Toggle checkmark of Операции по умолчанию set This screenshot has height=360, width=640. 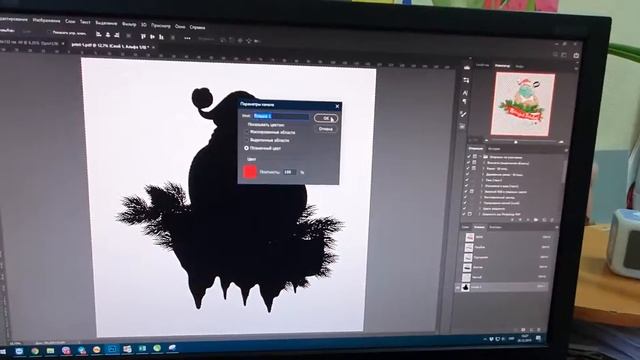click(469, 156)
